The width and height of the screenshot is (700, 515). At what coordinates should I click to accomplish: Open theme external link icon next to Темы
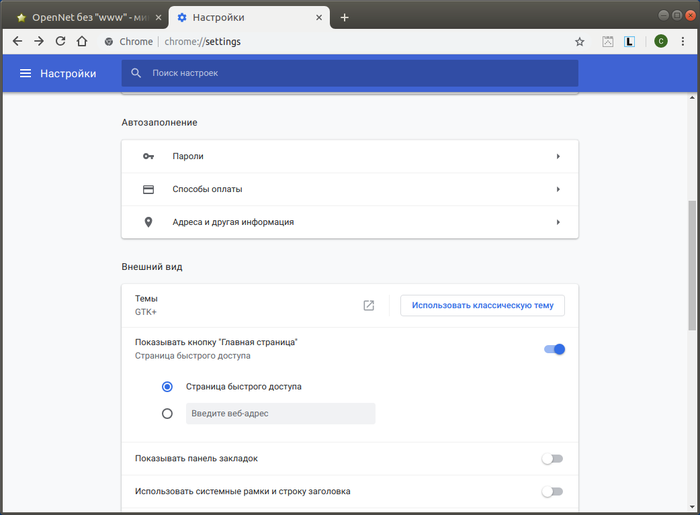click(x=368, y=305)
